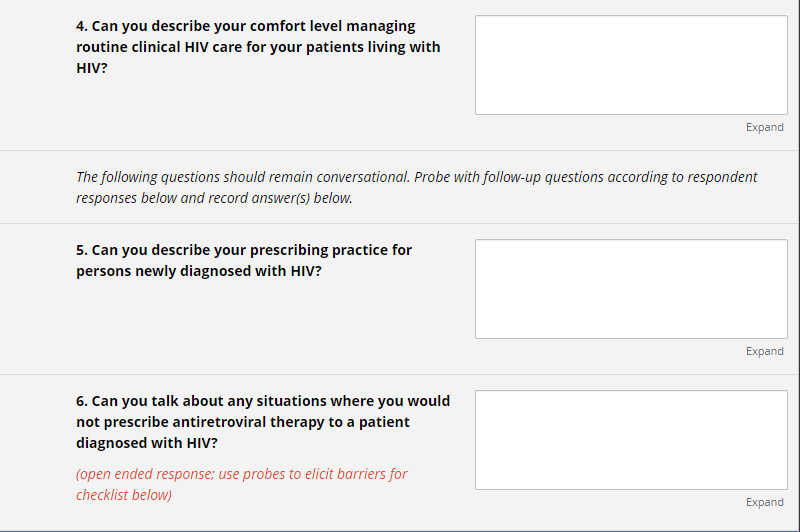Image resolution: width=800 pixels, height=532 pixels.
Task: Click the number "6." before the last question
Action: [82, 401]
